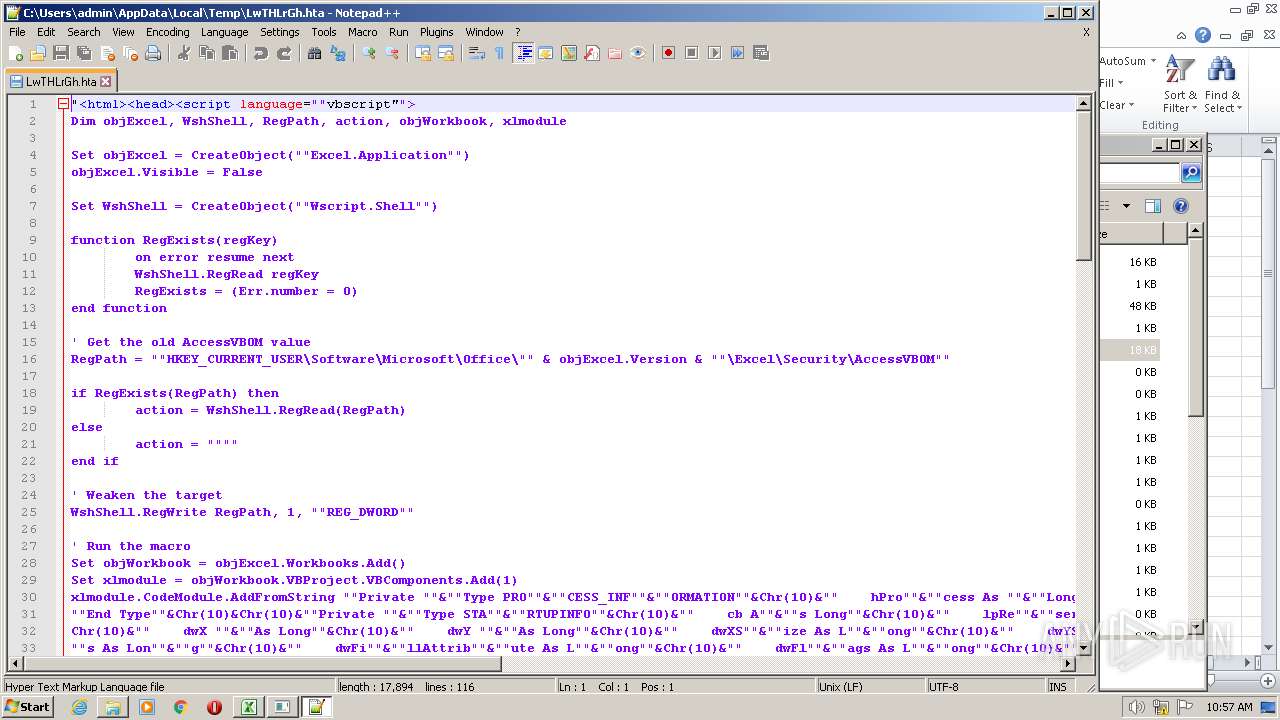Open the Document Map toolbar icon

click(x=569, y=53)
